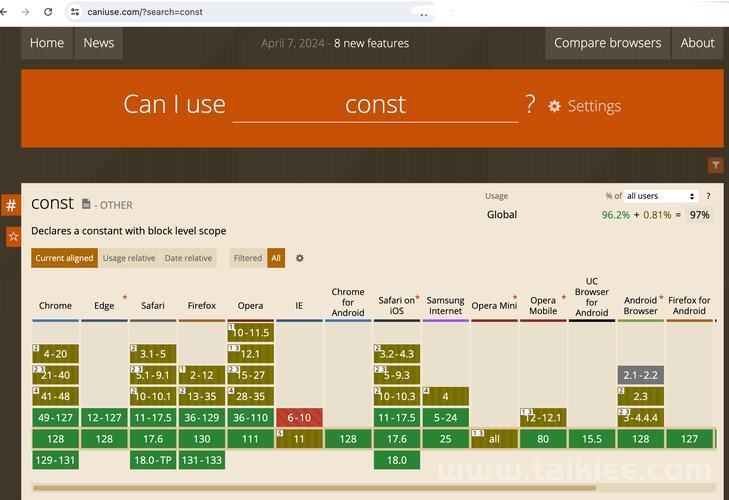Open the all users dropdown

(x=661, y=196)
